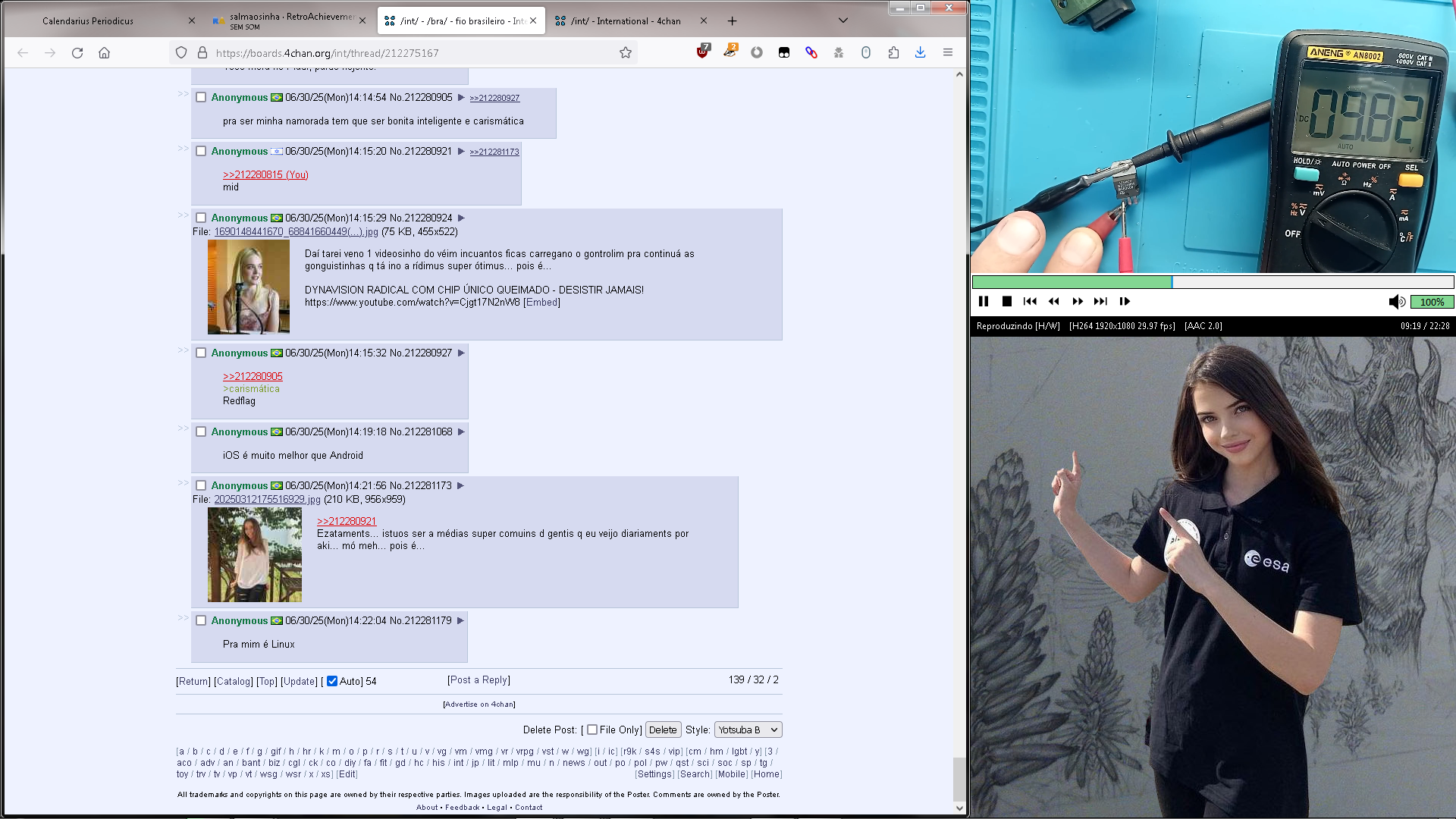Open a new browser tab

click(x=732, y=20)
